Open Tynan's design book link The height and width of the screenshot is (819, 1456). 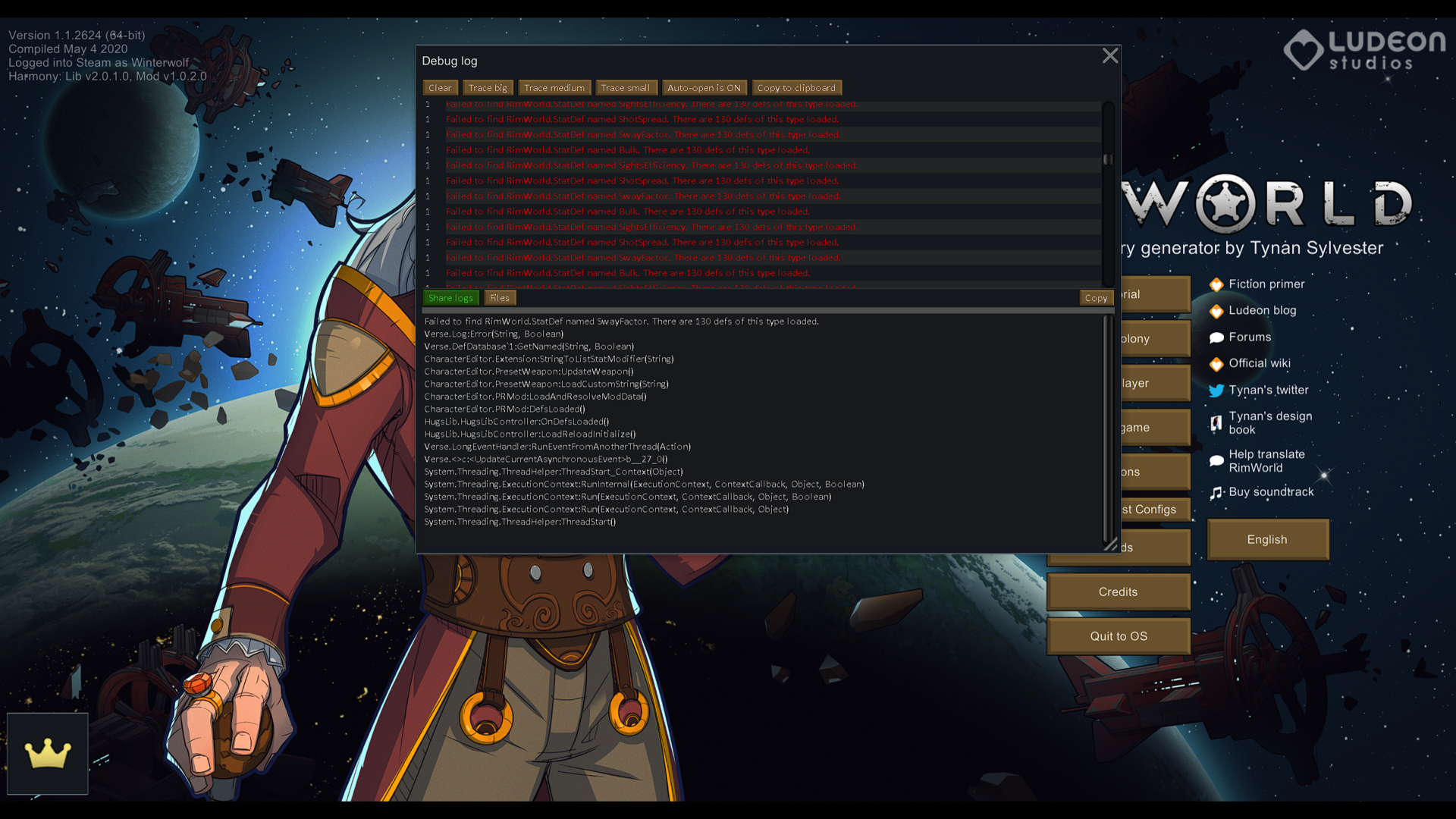[1270, 423]
